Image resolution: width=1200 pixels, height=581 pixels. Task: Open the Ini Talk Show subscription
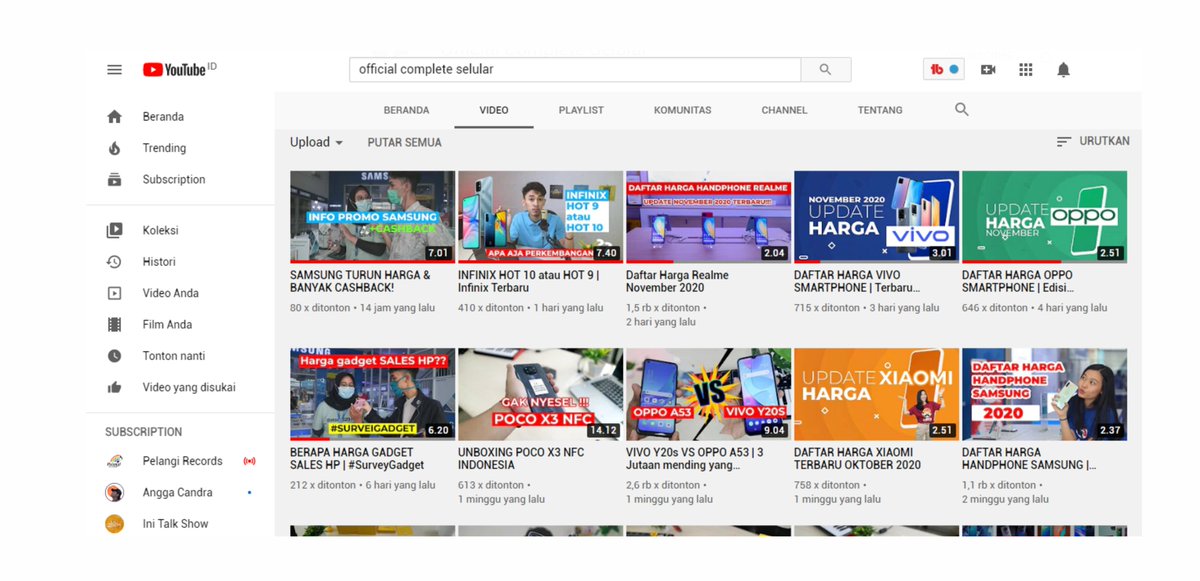(x=176, y=523)
